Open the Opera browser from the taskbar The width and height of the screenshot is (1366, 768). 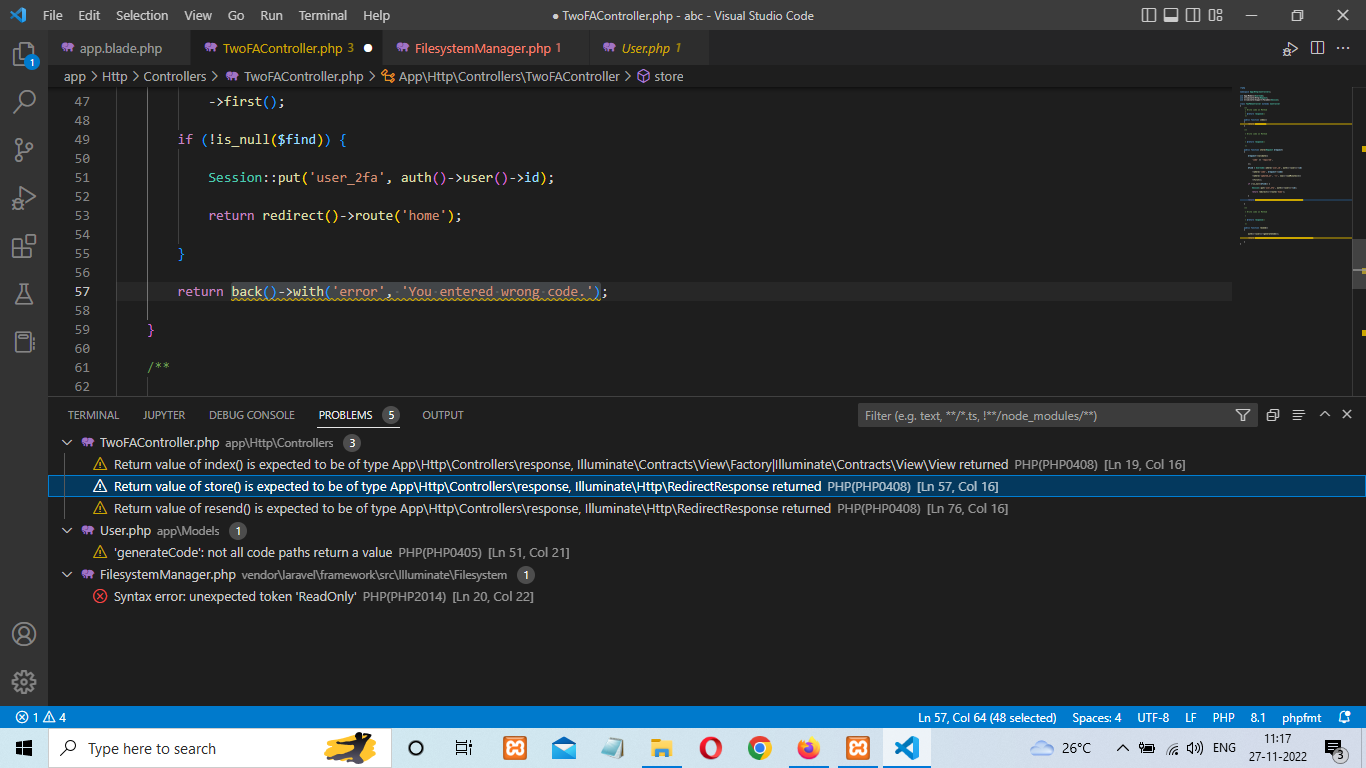pyautogui.click(x=711, y=748)
